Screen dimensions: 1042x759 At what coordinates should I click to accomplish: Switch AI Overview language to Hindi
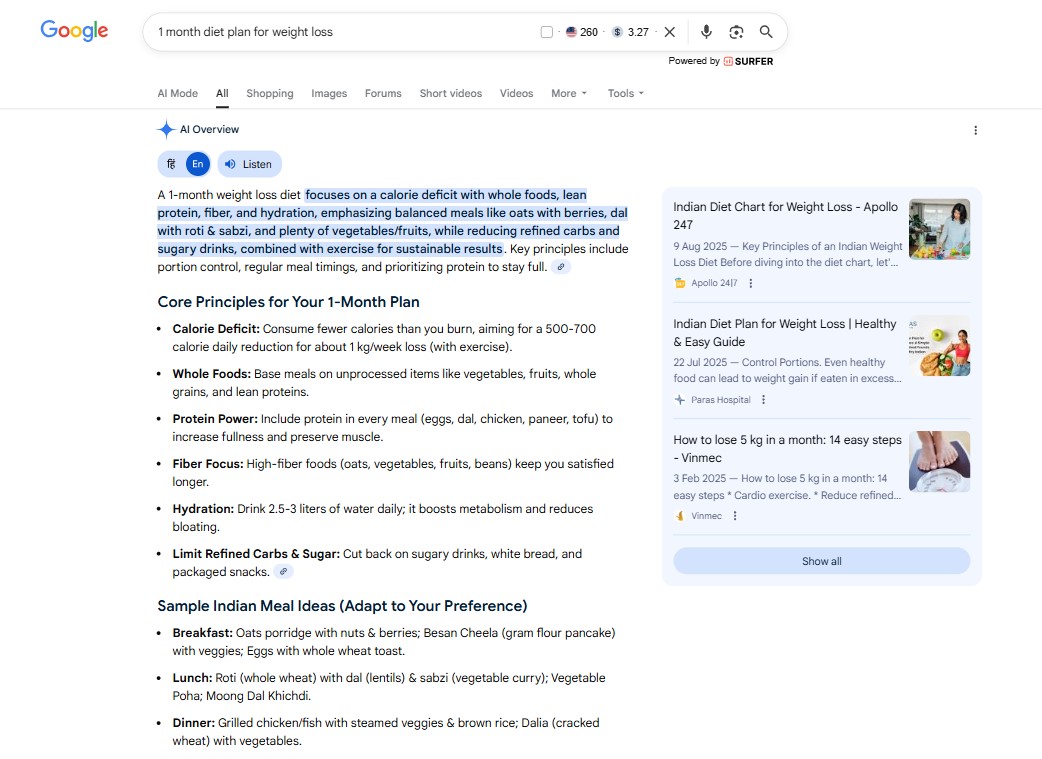point(170,163)
